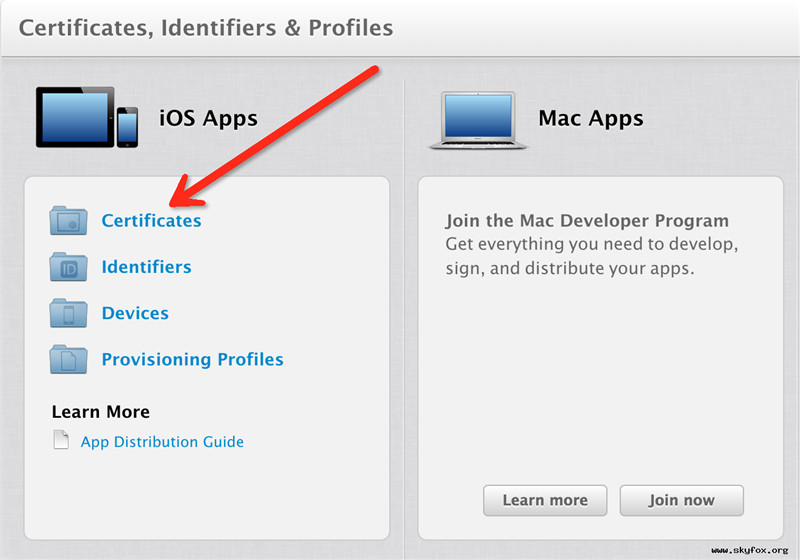Viewport: 800px width, 560px height.
Task: Click the Identifiers folder icon
Action: coord(69,268)
